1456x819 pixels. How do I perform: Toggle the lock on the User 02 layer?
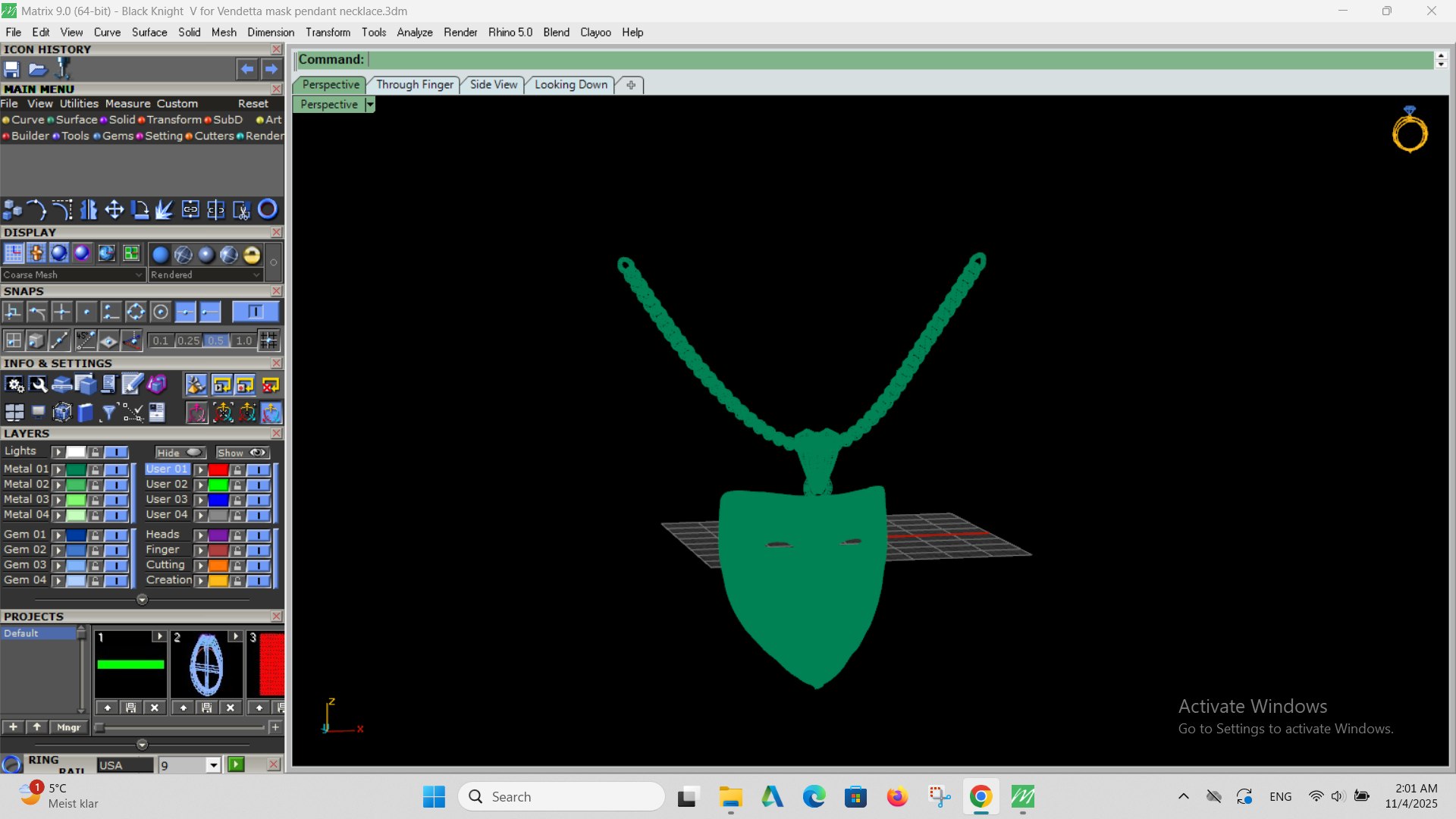tap(237, 485)
